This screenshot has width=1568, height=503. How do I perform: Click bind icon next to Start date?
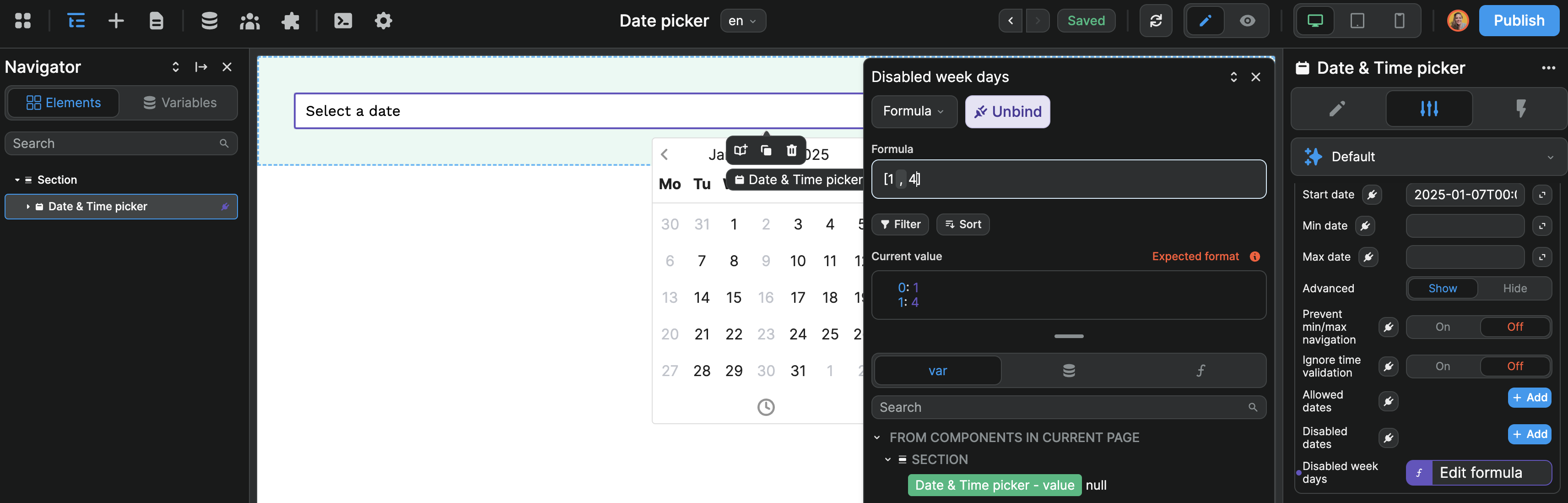tap(1372, 195)
